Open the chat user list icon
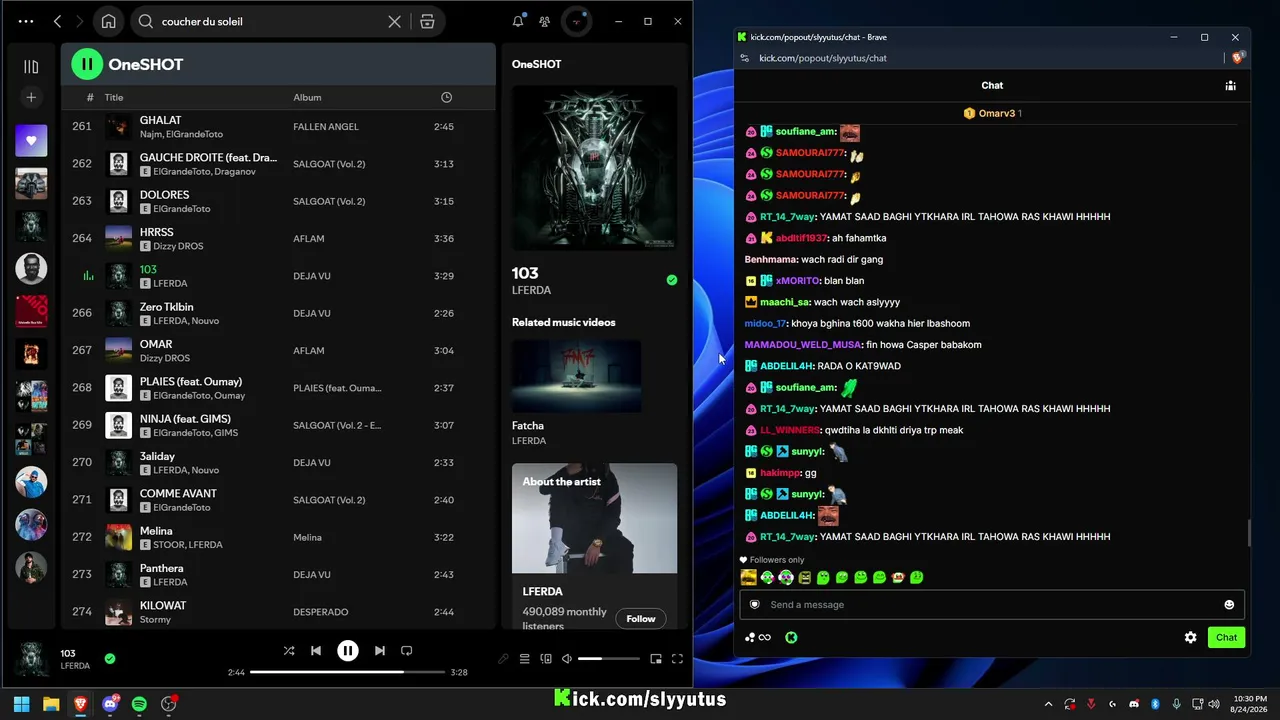This screenshot has width=1280, height=720. (1230, 86)
